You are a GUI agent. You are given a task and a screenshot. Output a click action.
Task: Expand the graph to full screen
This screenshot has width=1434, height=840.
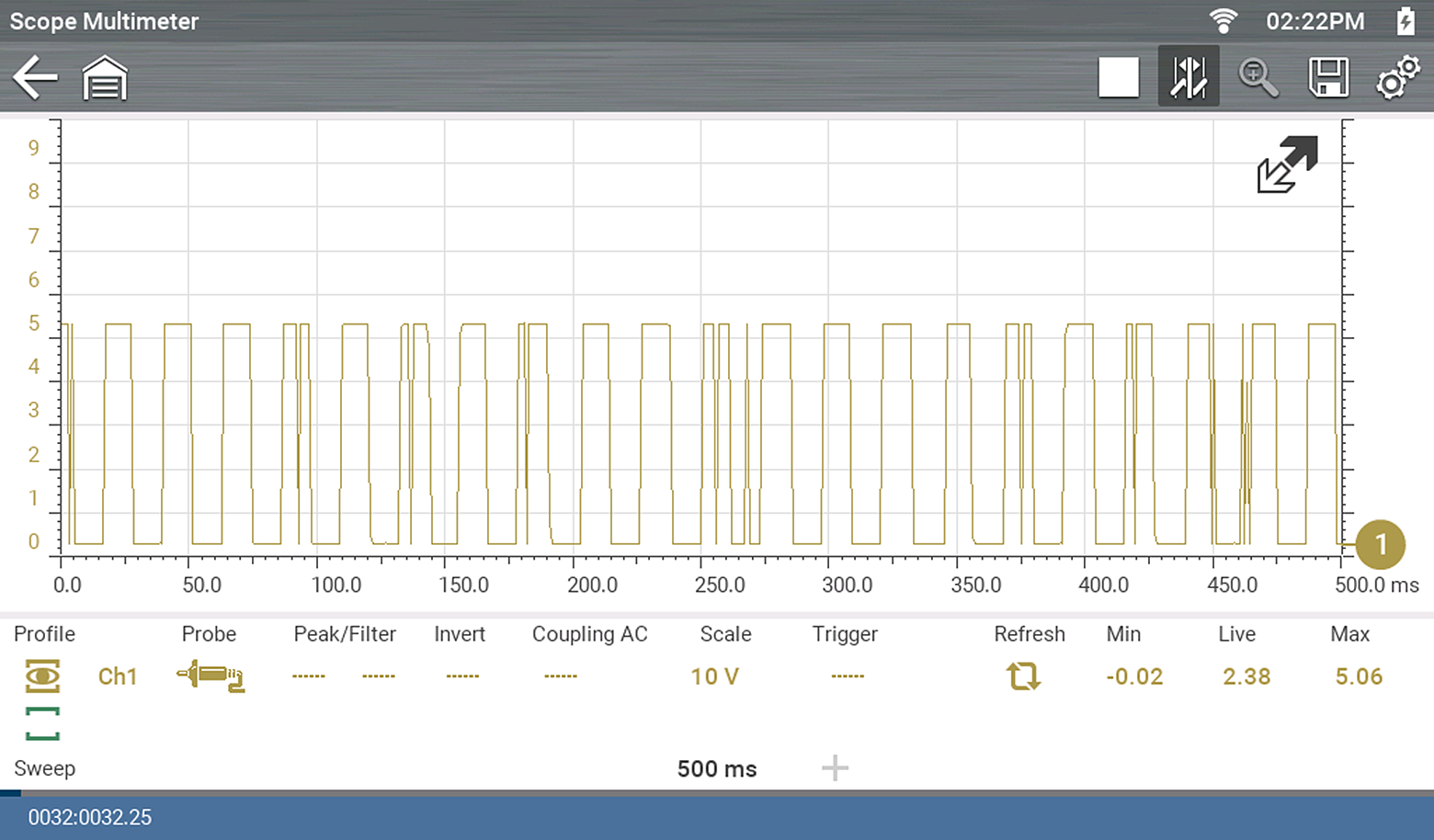(1287, 165)
